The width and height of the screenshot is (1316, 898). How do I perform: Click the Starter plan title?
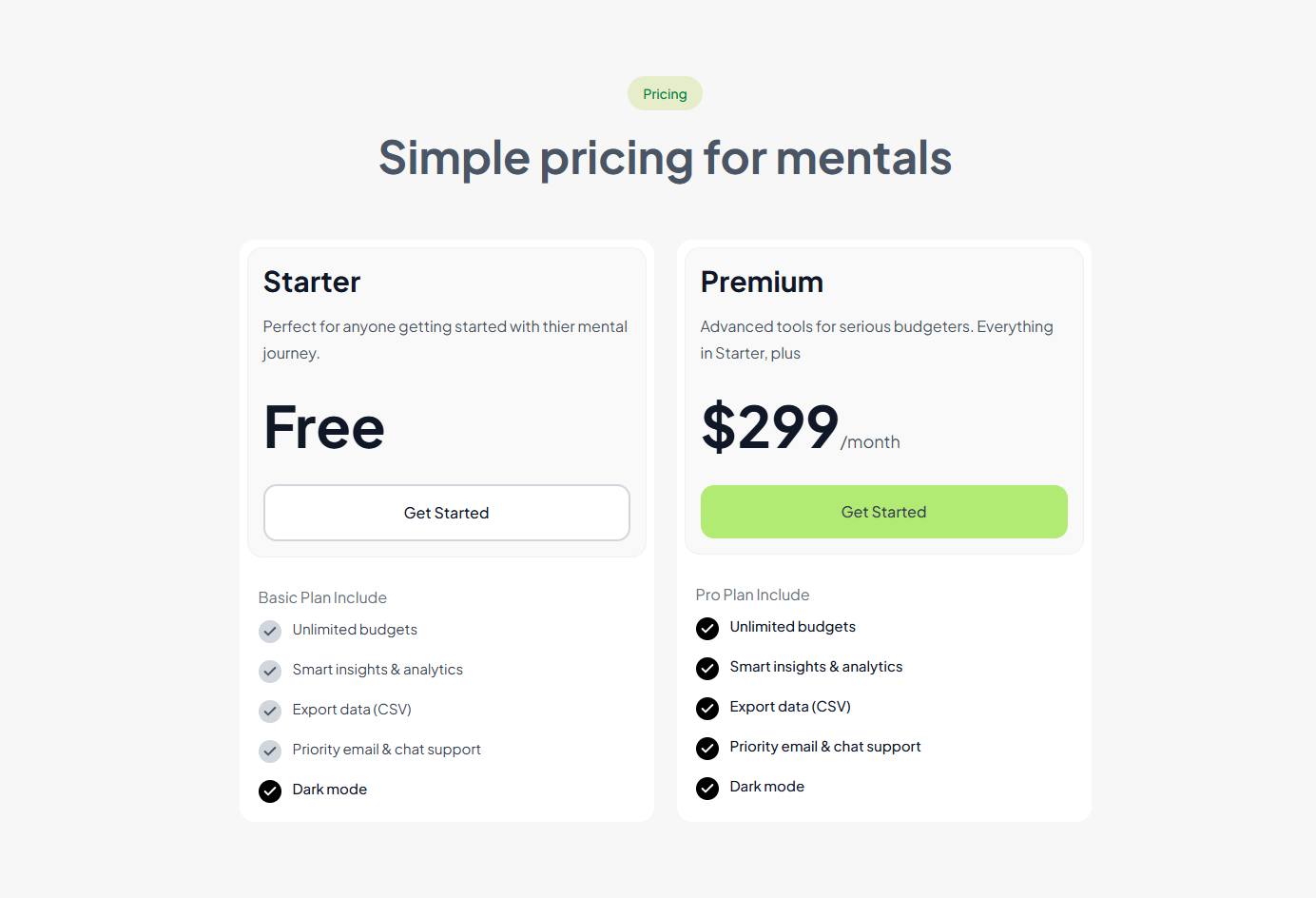(x=312, y=283)
